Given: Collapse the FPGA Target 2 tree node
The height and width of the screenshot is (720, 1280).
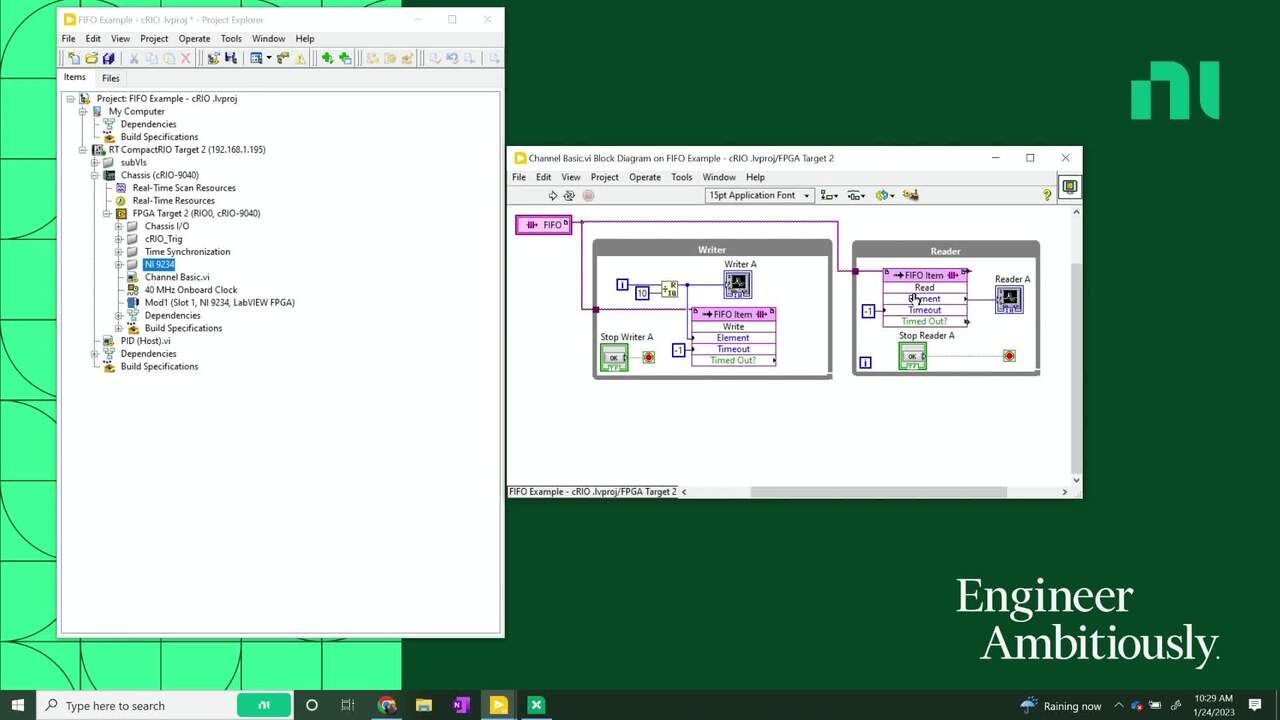Looking at the screenshot, I should coord(107,213).
